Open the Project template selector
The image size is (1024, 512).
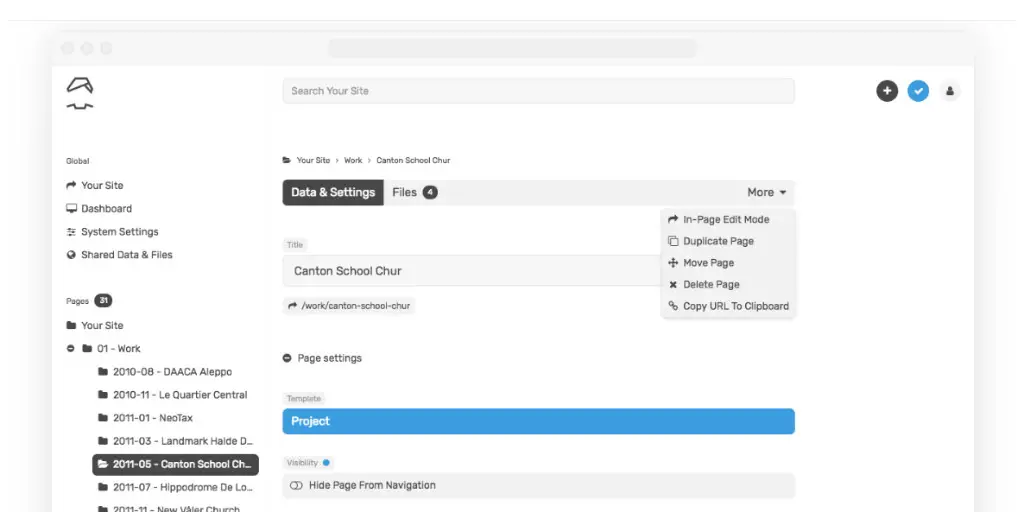(x=539, y=421)
